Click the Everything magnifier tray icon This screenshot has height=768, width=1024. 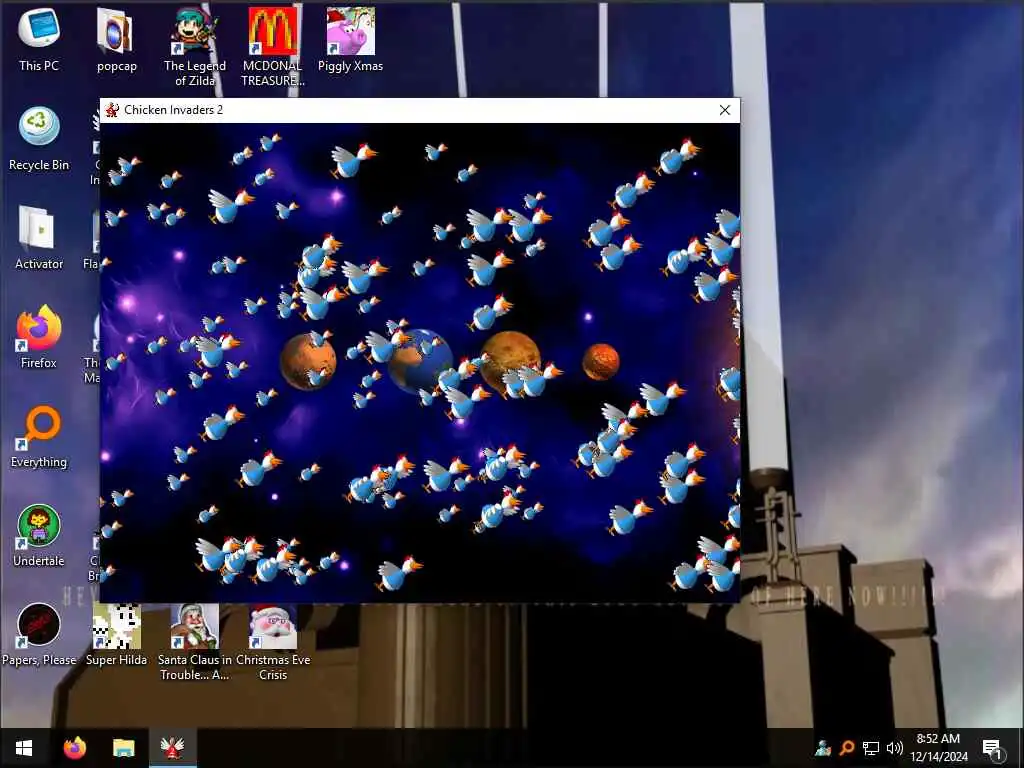coord(847,748)
